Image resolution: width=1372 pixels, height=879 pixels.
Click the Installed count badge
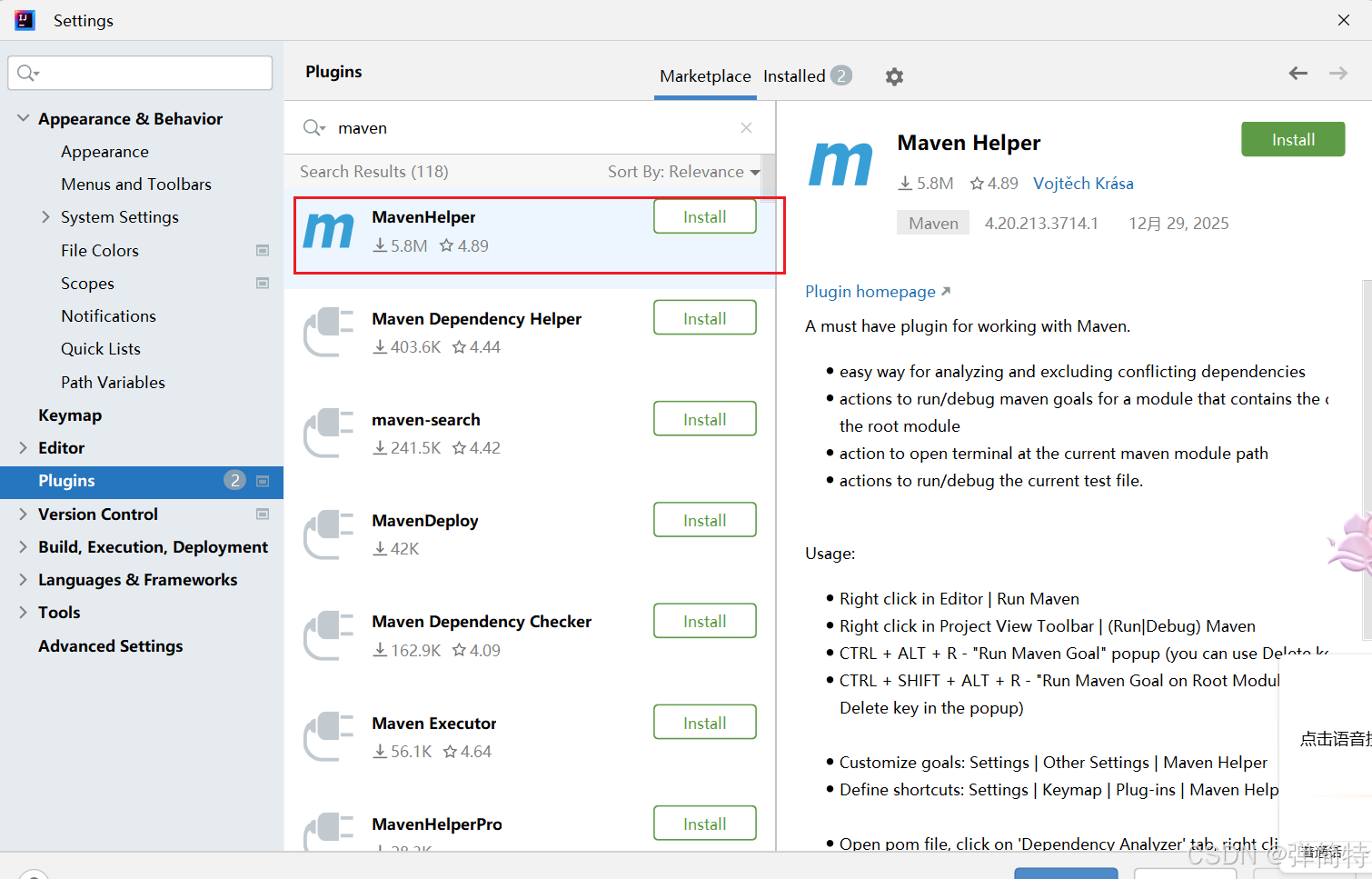pyautogui.click(x=841, y=75)
